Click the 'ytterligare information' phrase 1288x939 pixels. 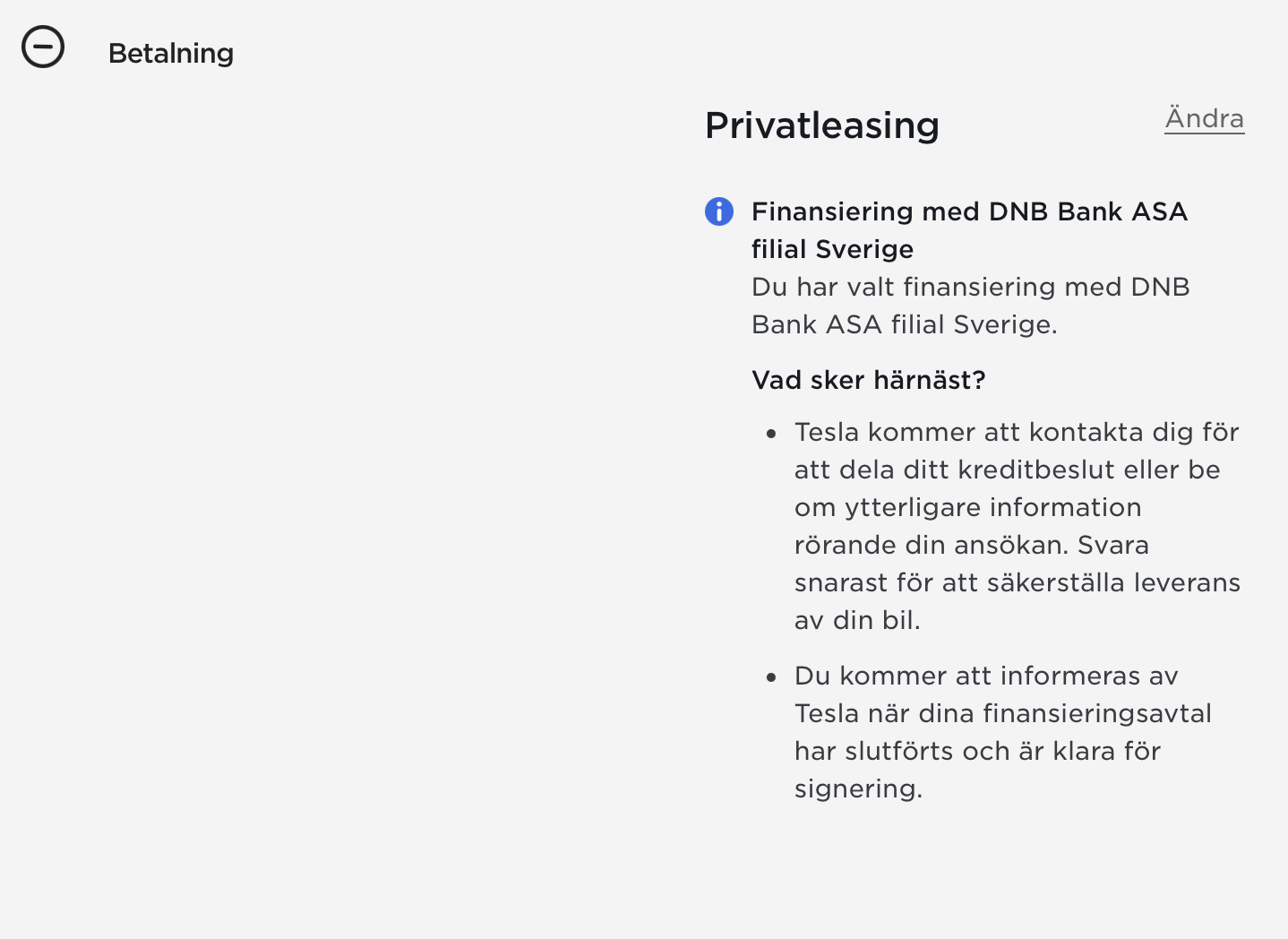992,507
